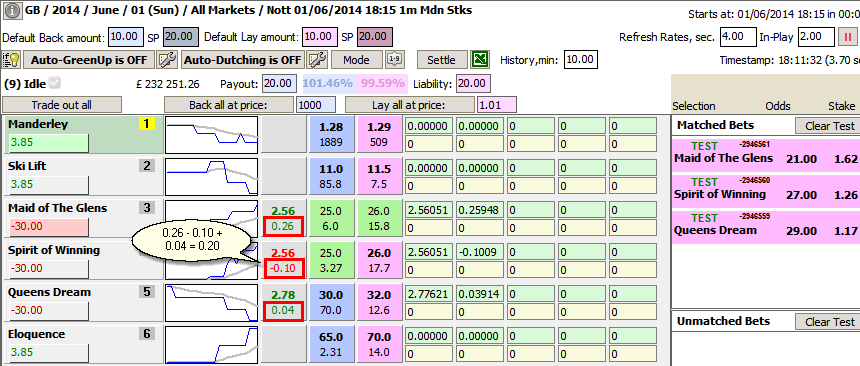Edit the History minutes field
This screenshot has width=860, height=366.
click(x=581, y=59)
